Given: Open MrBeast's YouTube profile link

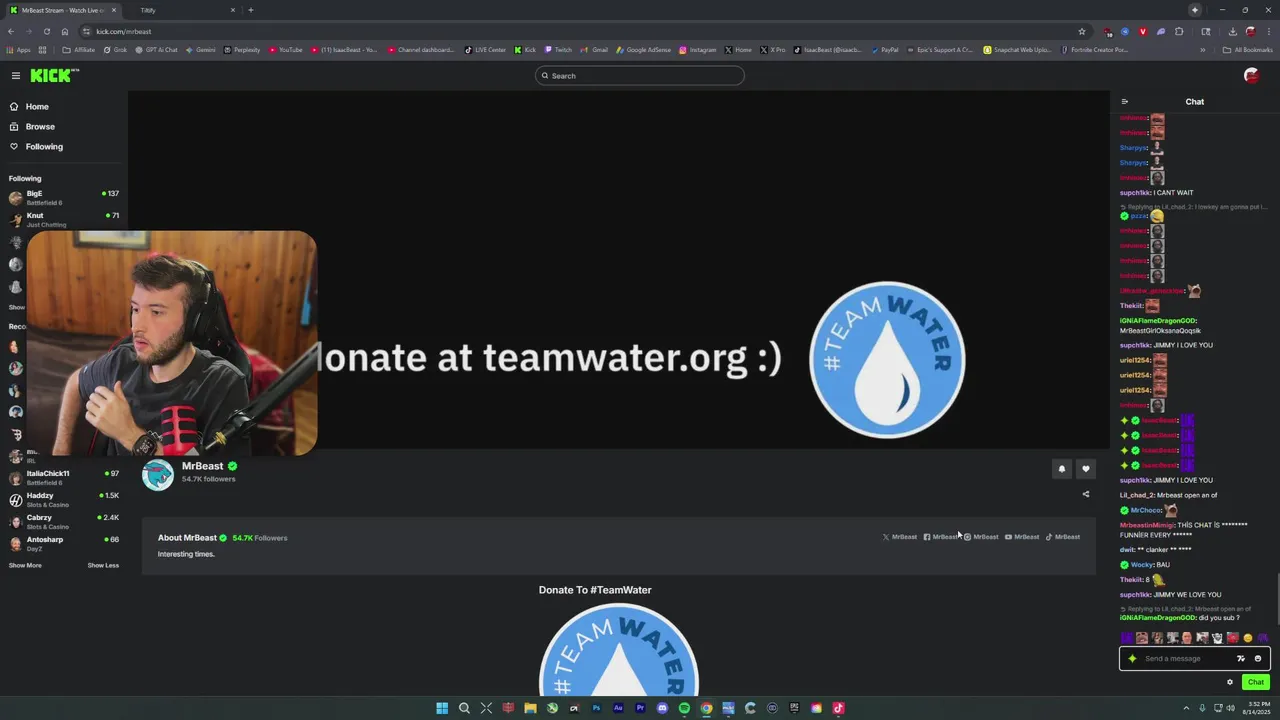Looking at the screenshot, I should pyautogui.click(x=1022, y=537).
